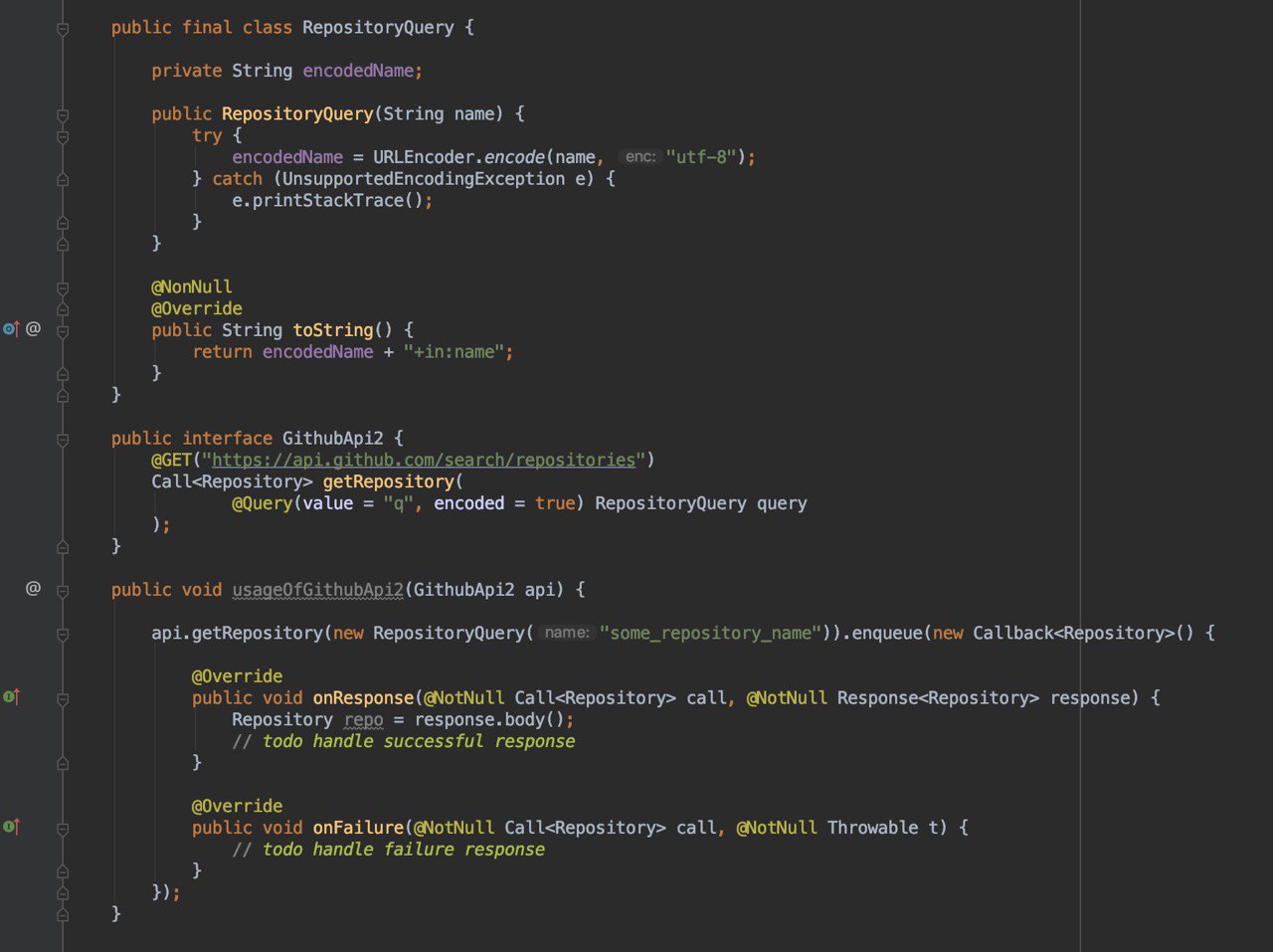Click the @Query annotation in getRepository

[x=263, y=503]
